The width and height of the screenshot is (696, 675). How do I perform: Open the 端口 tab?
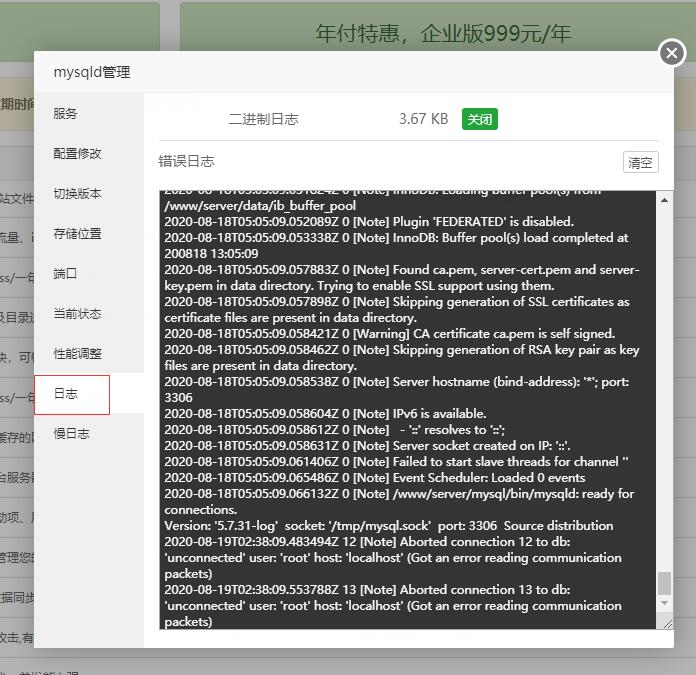coord(65,273)
